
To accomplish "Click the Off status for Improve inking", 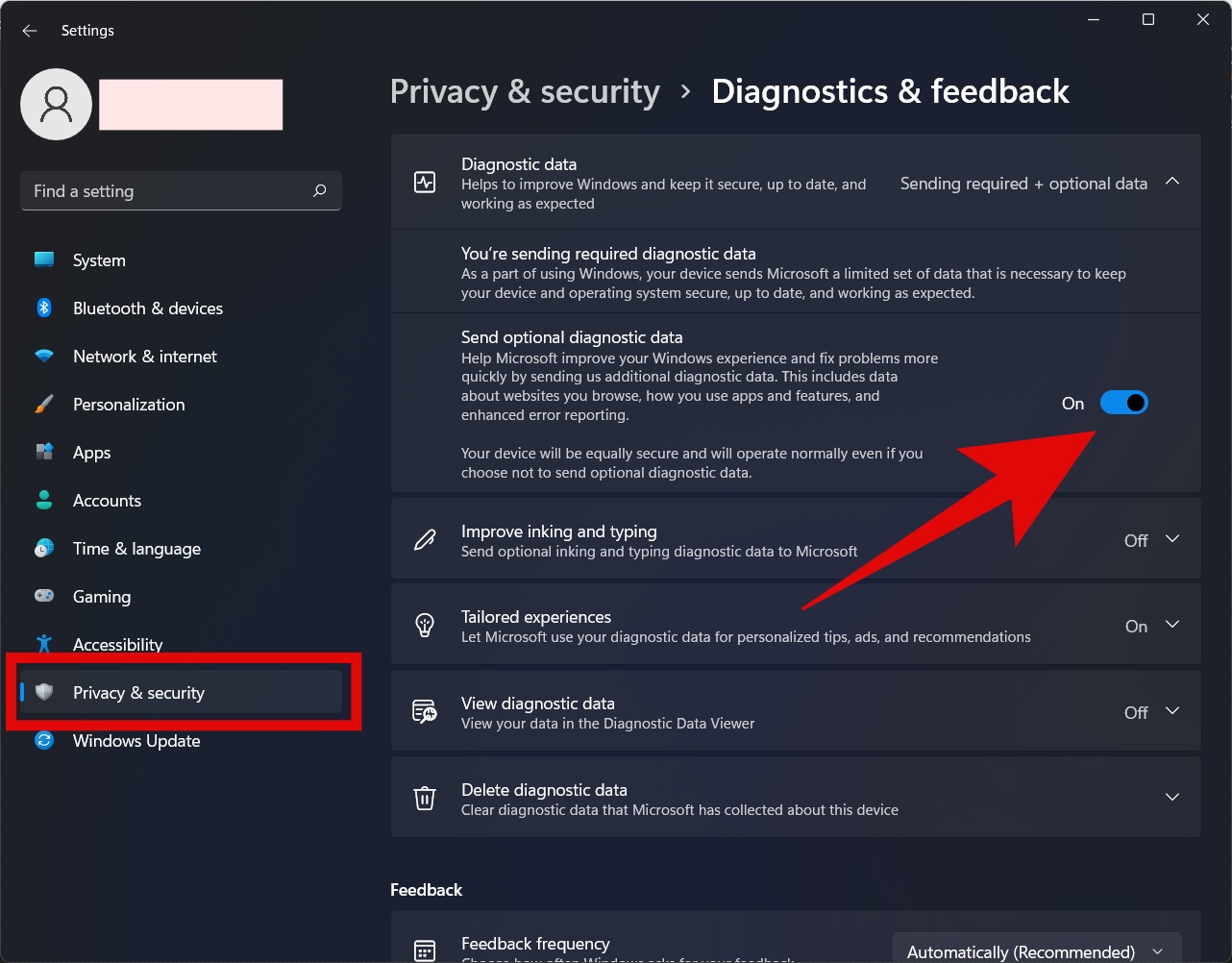I will (1136, 541).
